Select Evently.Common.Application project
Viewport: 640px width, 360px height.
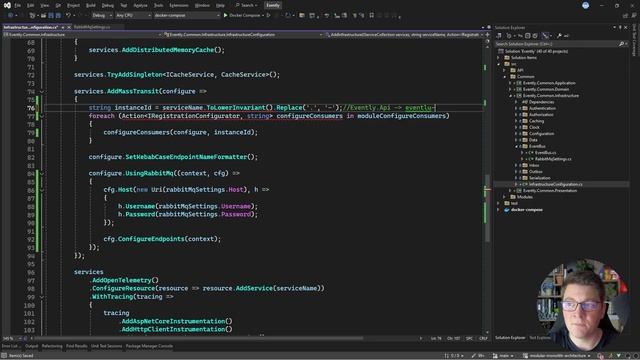coord(549,83)
